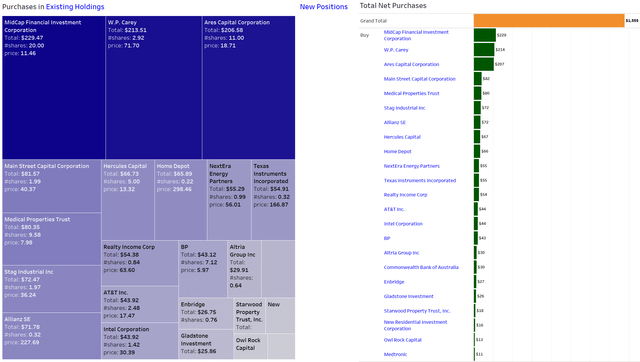Open the W.P. Carey label in bar chart
Viewport: 640px width, 362px height.
point(396,50)
